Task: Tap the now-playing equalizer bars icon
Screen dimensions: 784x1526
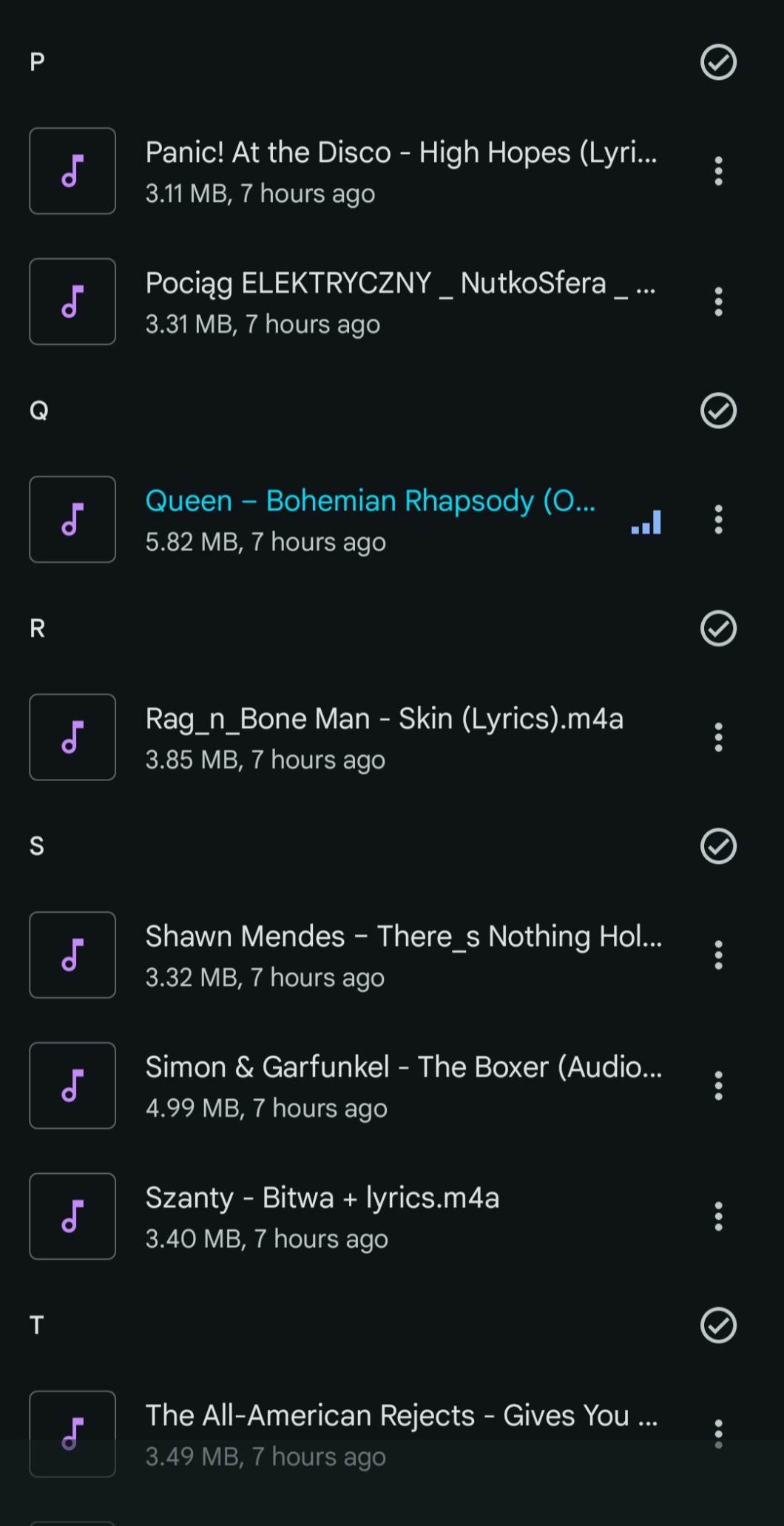Action: coord(646,522)
